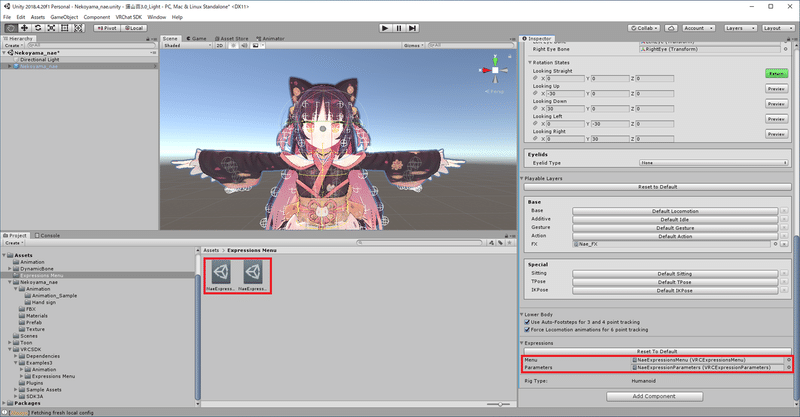Open the File menu

coord(7,17)
